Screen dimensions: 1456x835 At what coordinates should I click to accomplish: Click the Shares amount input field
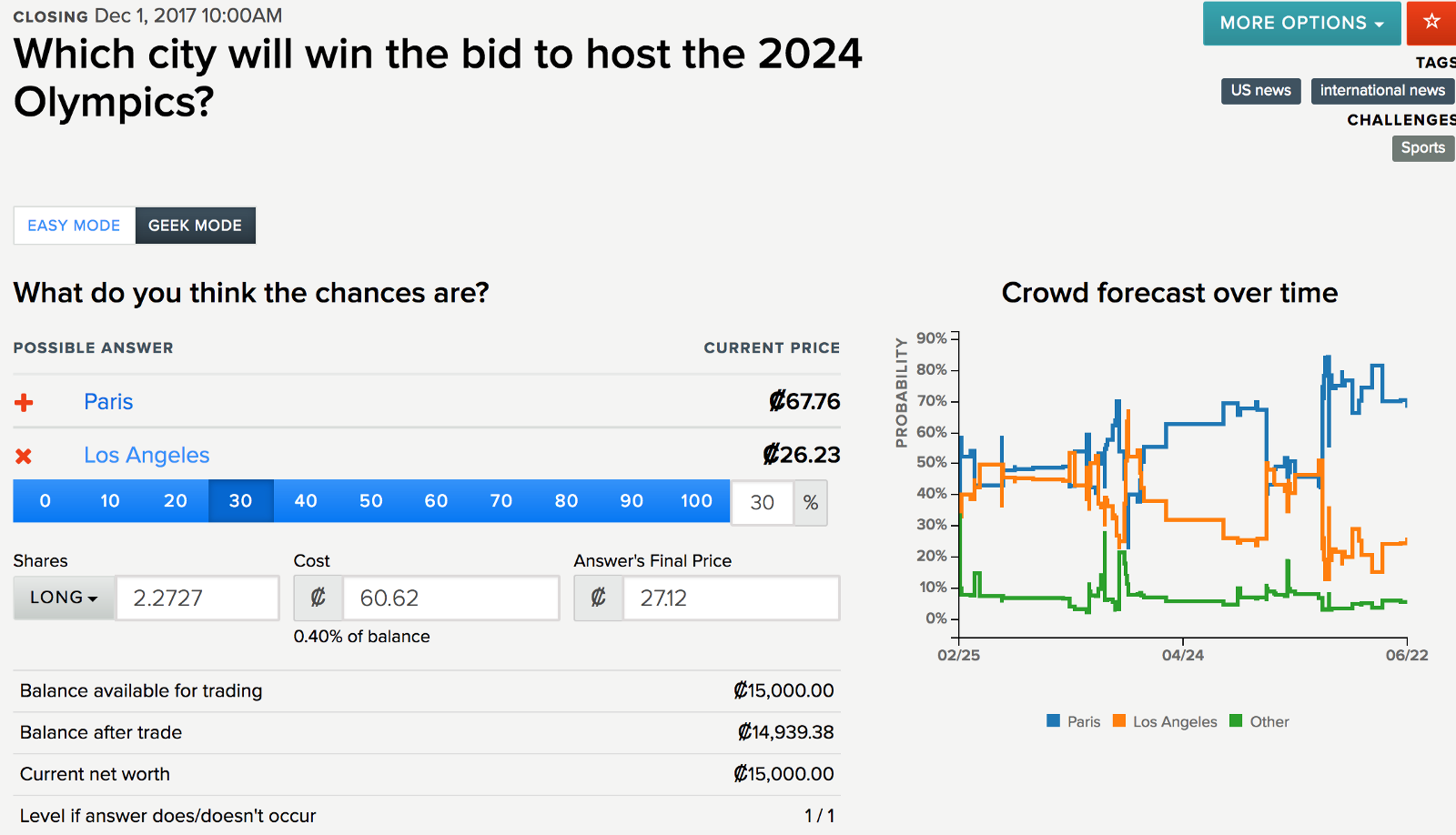tap(197, 598)
